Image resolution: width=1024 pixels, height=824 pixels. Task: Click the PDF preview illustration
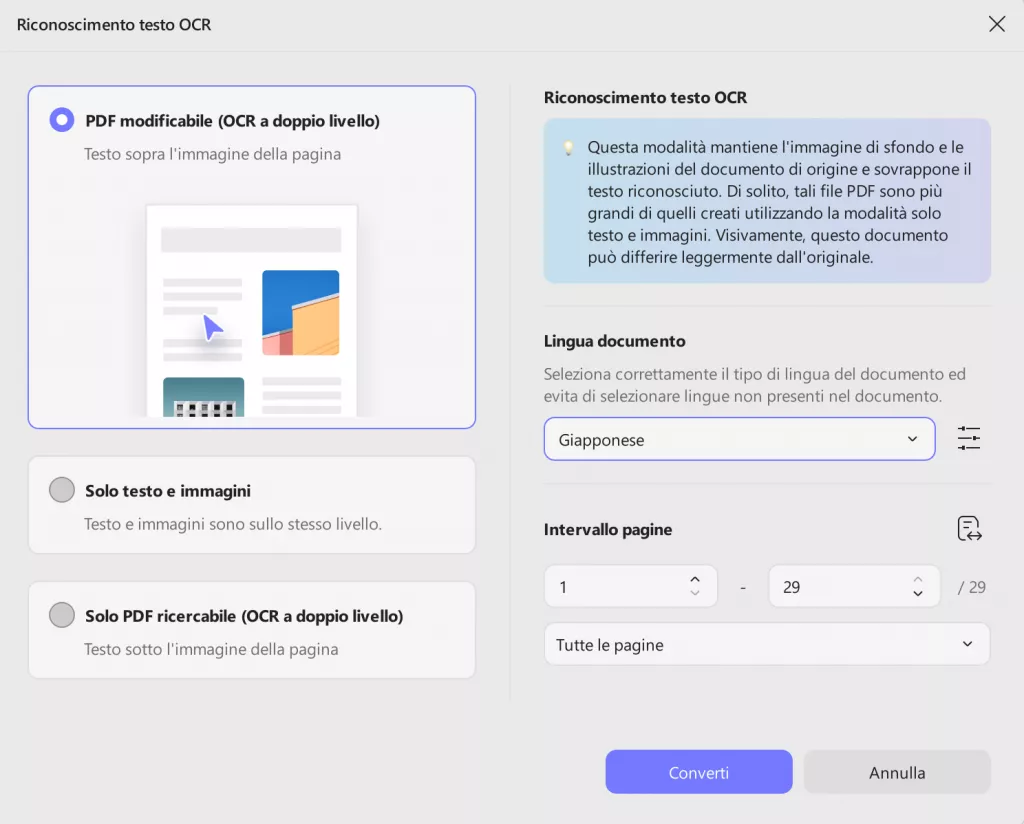pyautogui.click(x=251, y=310)
